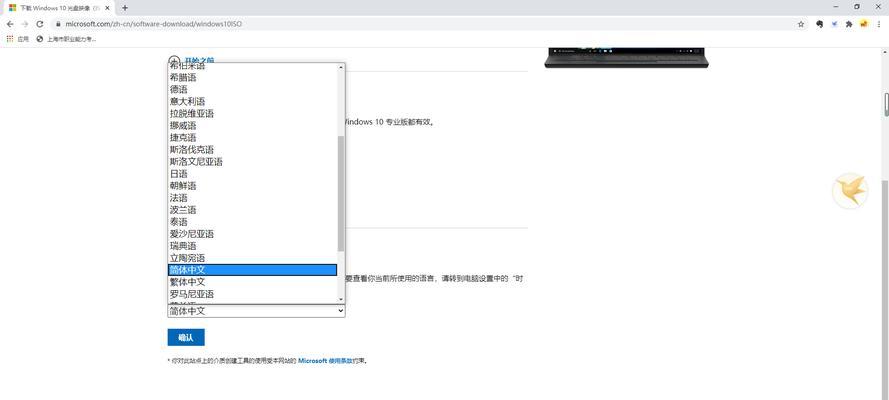
Task: Reload the Microsoft download page
Action: click(40, 24)
